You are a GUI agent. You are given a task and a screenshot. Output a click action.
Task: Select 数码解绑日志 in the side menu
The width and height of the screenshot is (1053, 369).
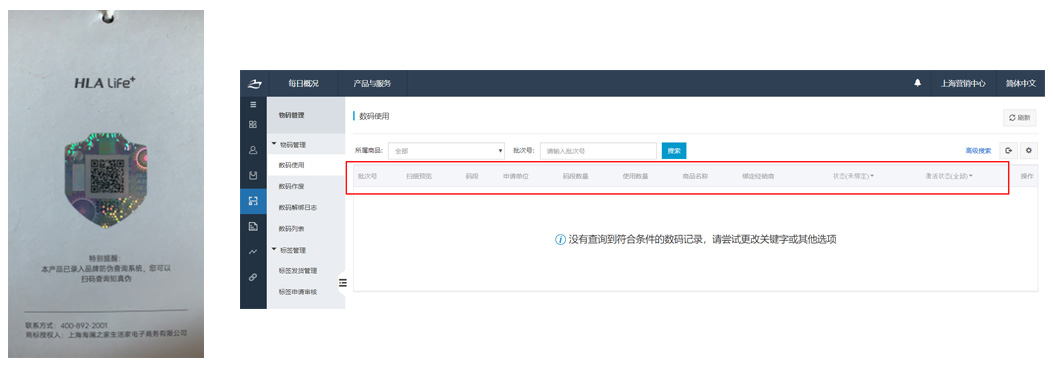[x=297, y=208]
